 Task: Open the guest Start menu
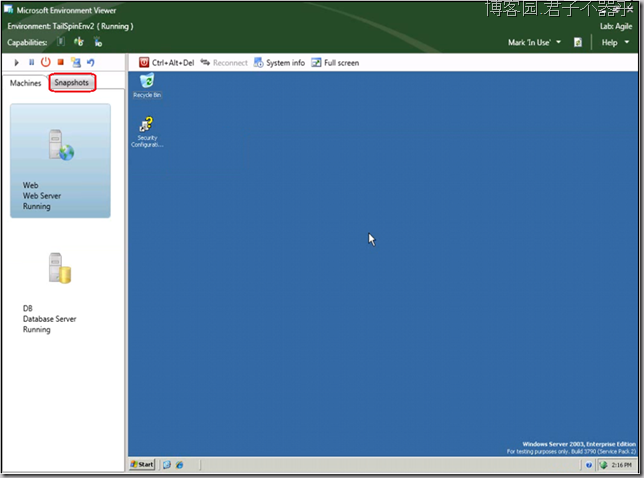142,464
